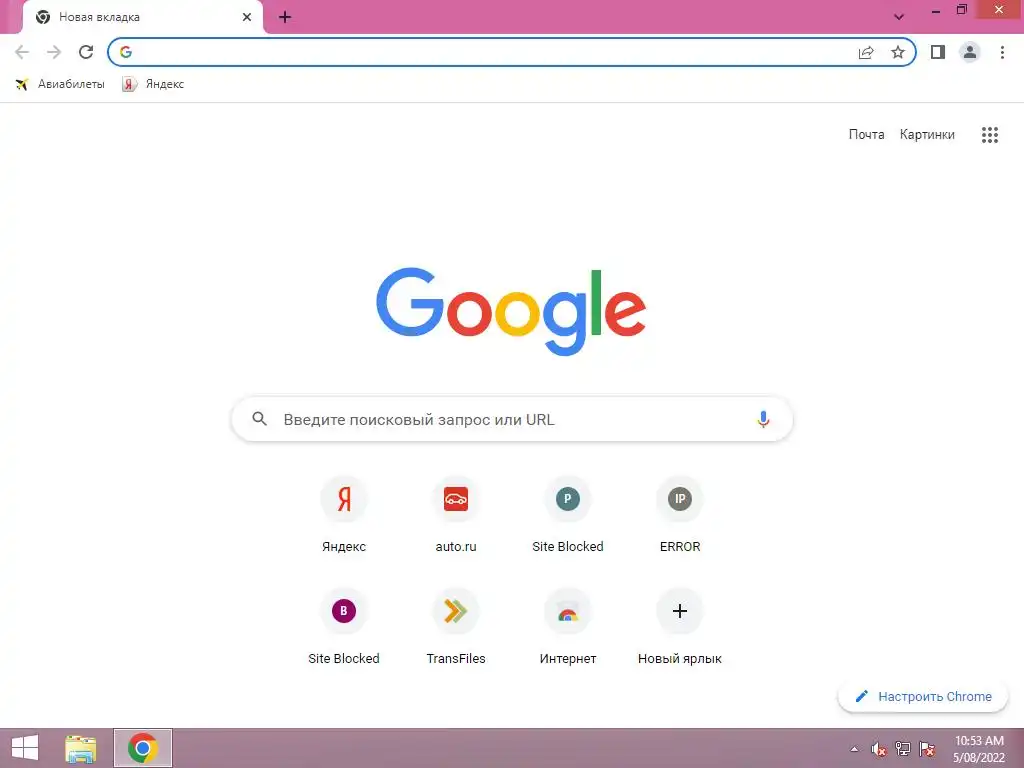Click the muted volume tray icon
This screenshot has height=768, width=1024.
(x=879, y=749)
